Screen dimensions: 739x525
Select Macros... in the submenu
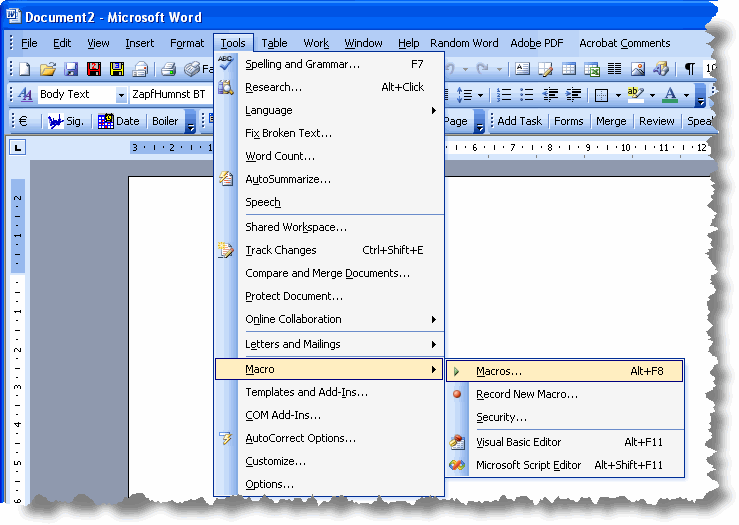pyautogui.click(x=565, y=371)
